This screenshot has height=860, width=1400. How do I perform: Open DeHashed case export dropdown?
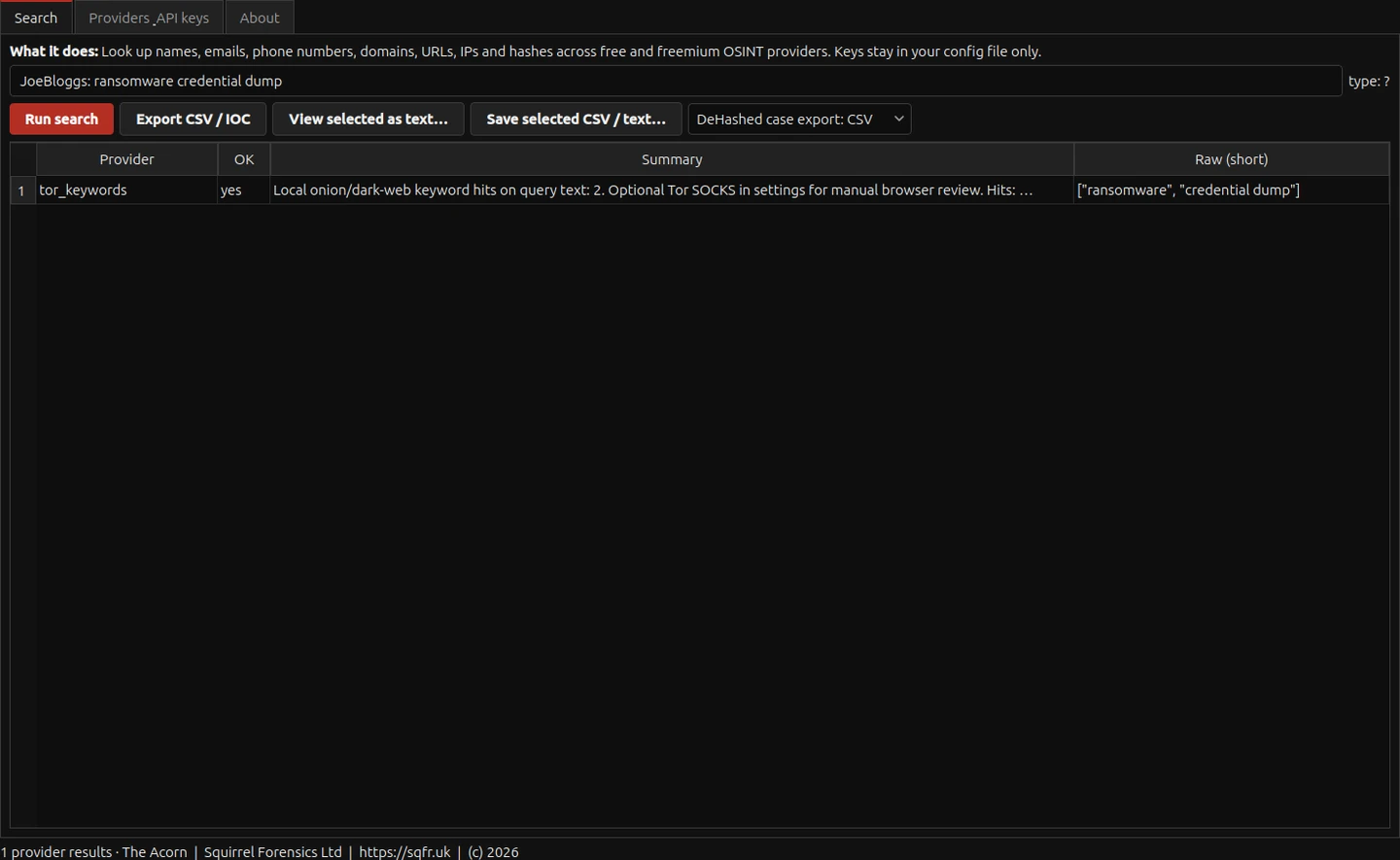click(x=799, y=119)
